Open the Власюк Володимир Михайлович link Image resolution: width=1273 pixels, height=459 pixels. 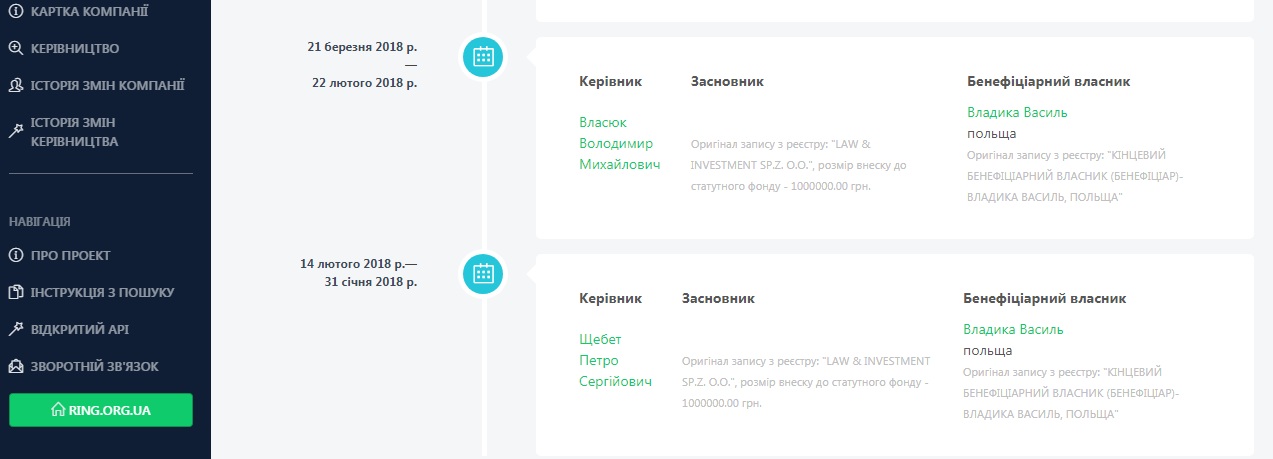click(x=619, y=143)
